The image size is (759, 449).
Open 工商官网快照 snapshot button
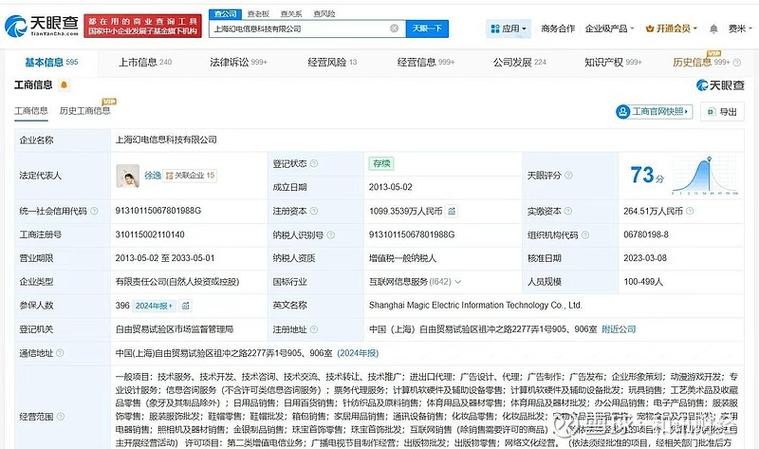point(654,112)
